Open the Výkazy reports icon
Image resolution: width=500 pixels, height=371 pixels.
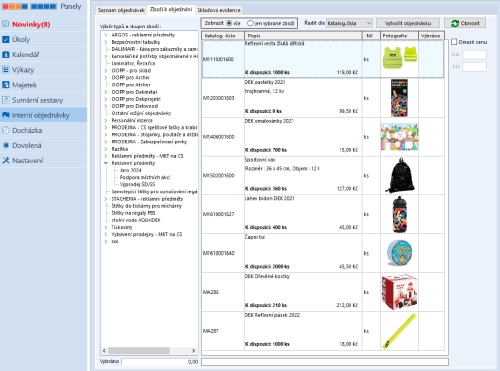(6, 70)
